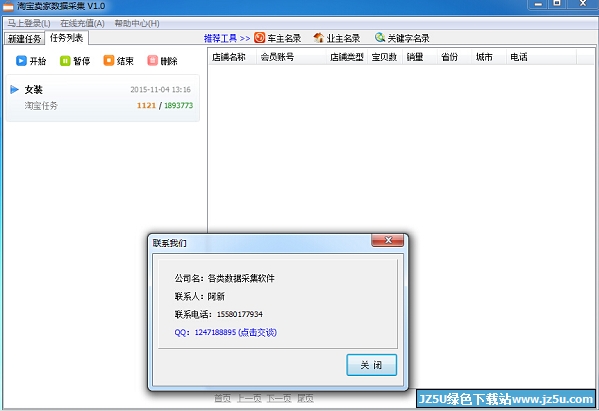Click the 联系我们 dialog title
Screen dimensions: 599x411
point(169,243)
